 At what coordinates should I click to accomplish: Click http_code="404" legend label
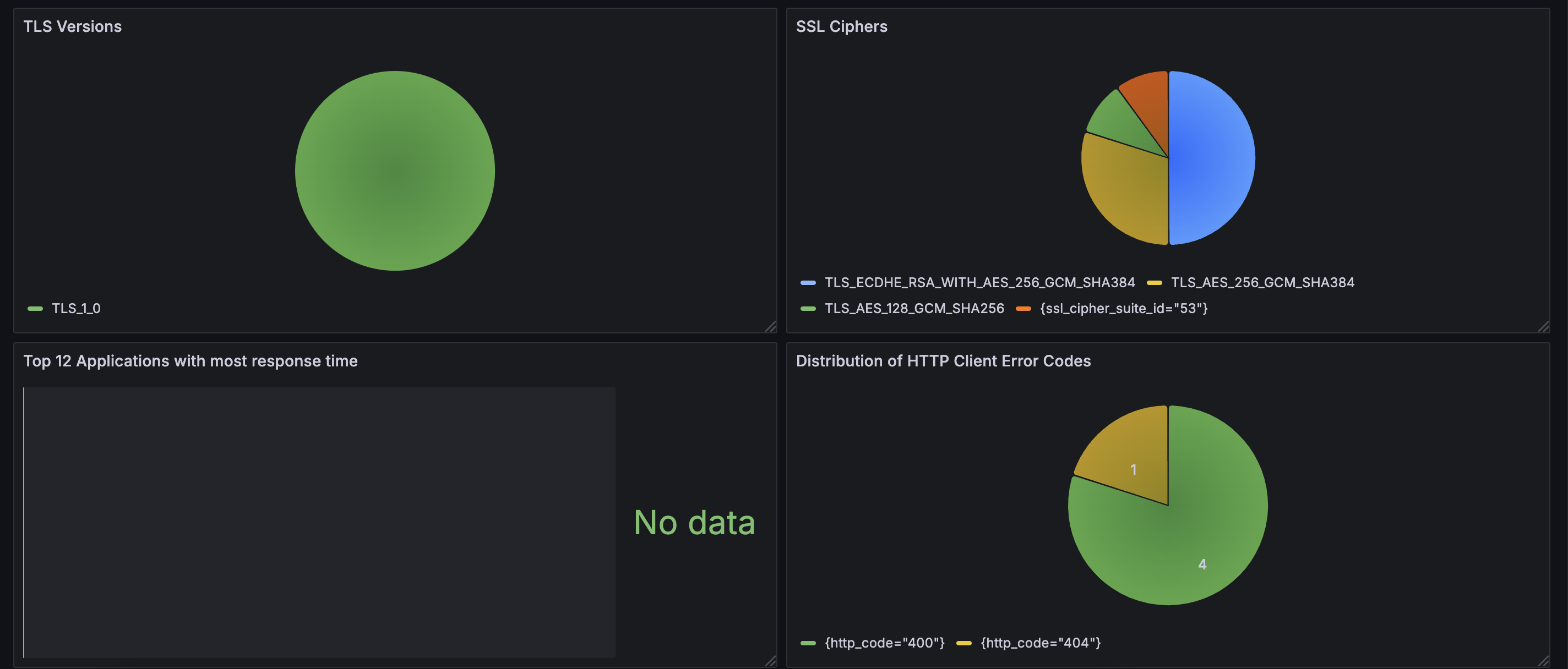pos(1040,643)
